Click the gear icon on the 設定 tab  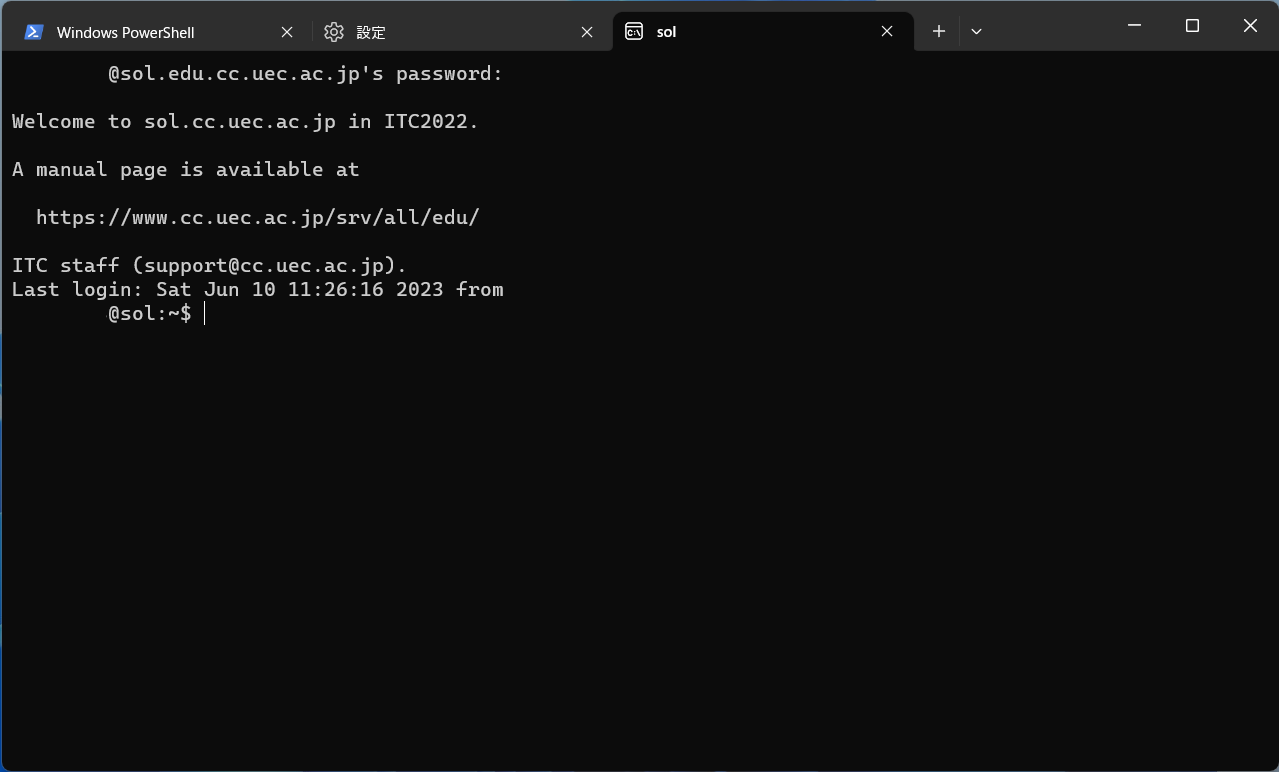334,32
